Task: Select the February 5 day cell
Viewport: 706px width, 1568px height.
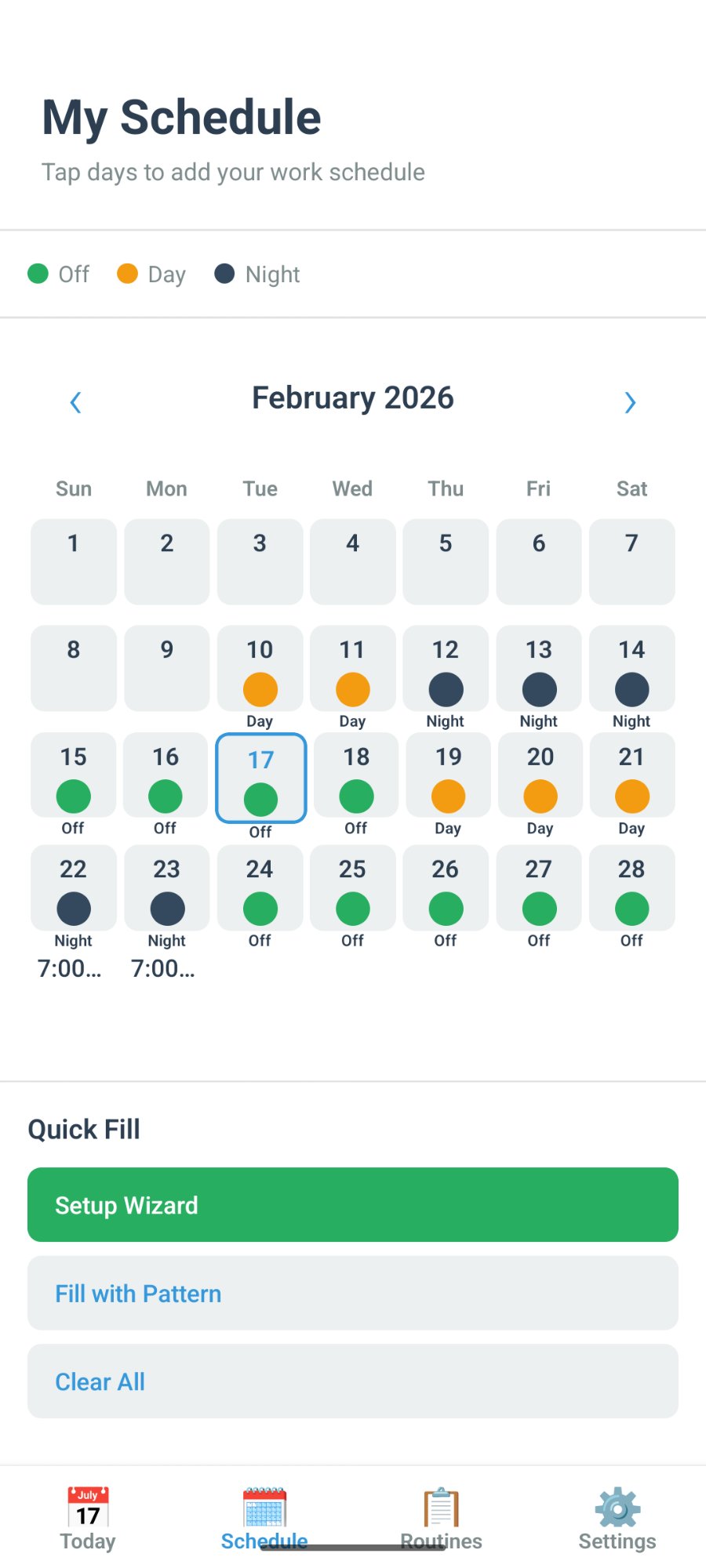Action: coord(446,561)
